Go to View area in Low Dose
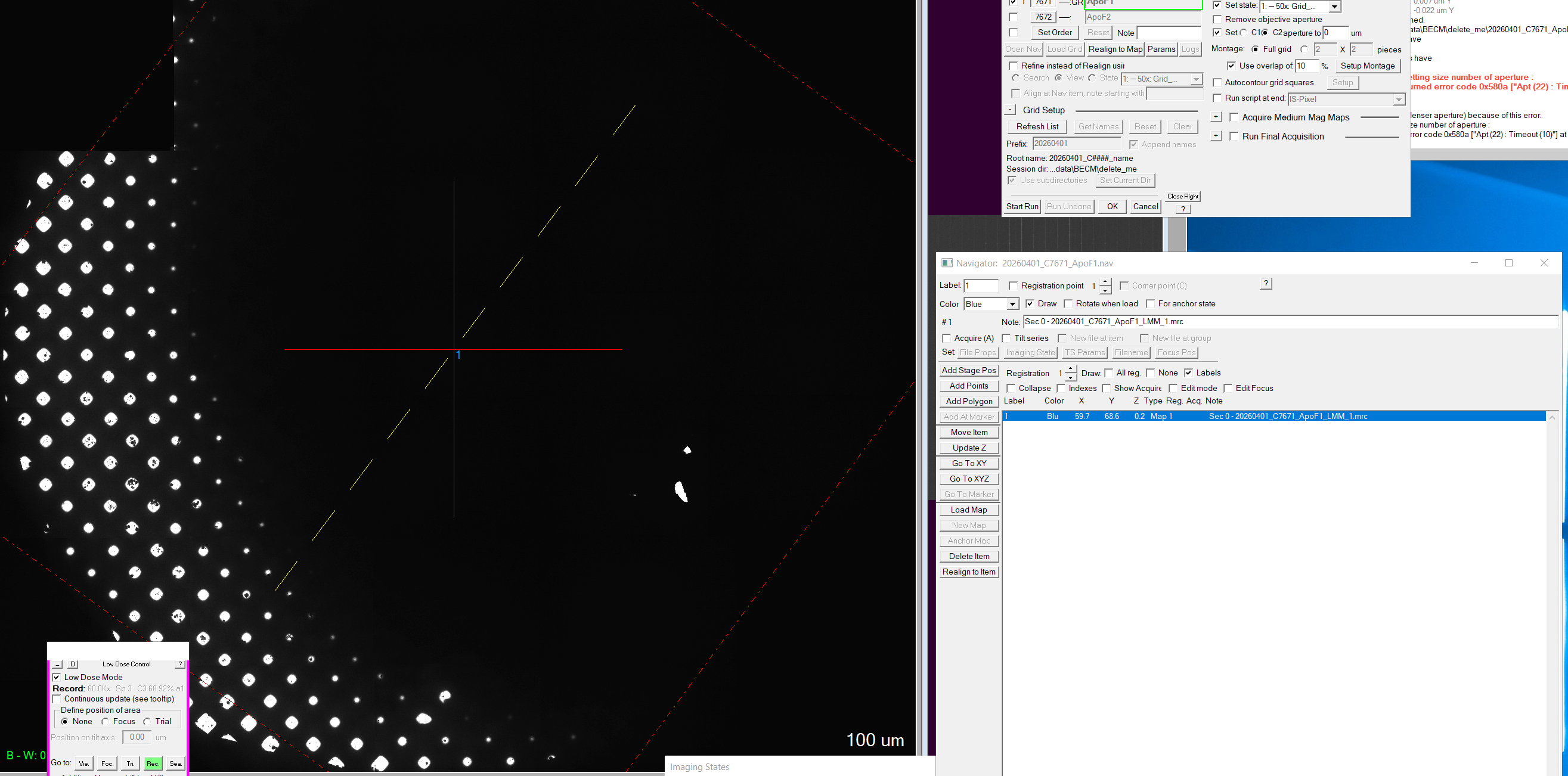This screenshot has height=776, width=1568. [x=84, y=763]
